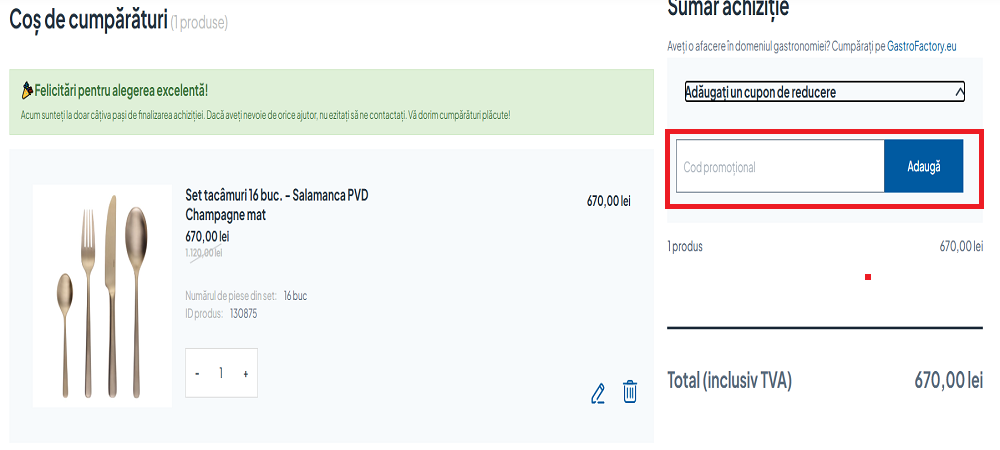Focus the Cod promoțional input field
Screen dimensions: 1000x450
(x=780, y=167)
